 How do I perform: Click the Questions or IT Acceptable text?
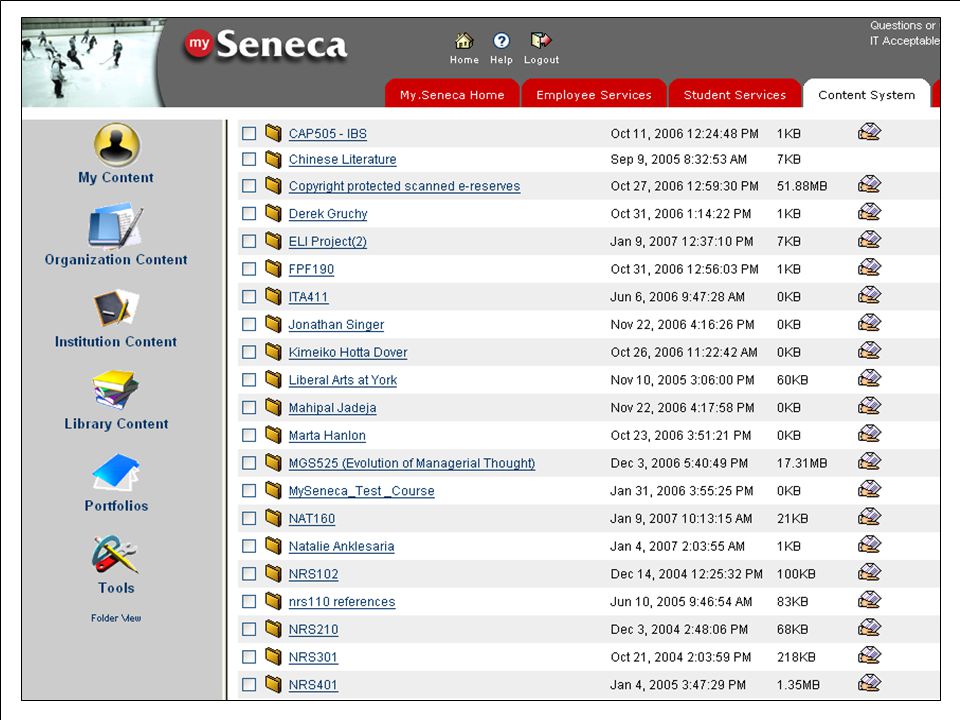(x=904, y=33)
